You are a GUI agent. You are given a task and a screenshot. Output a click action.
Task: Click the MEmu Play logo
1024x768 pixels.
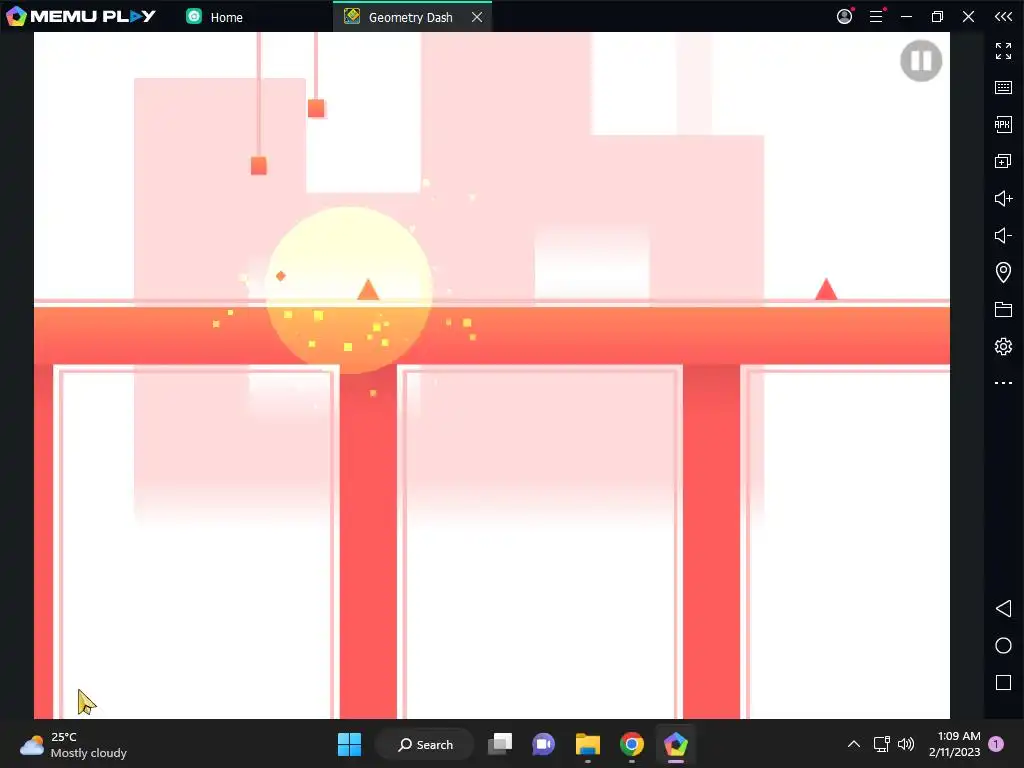[x=81, y=16]
